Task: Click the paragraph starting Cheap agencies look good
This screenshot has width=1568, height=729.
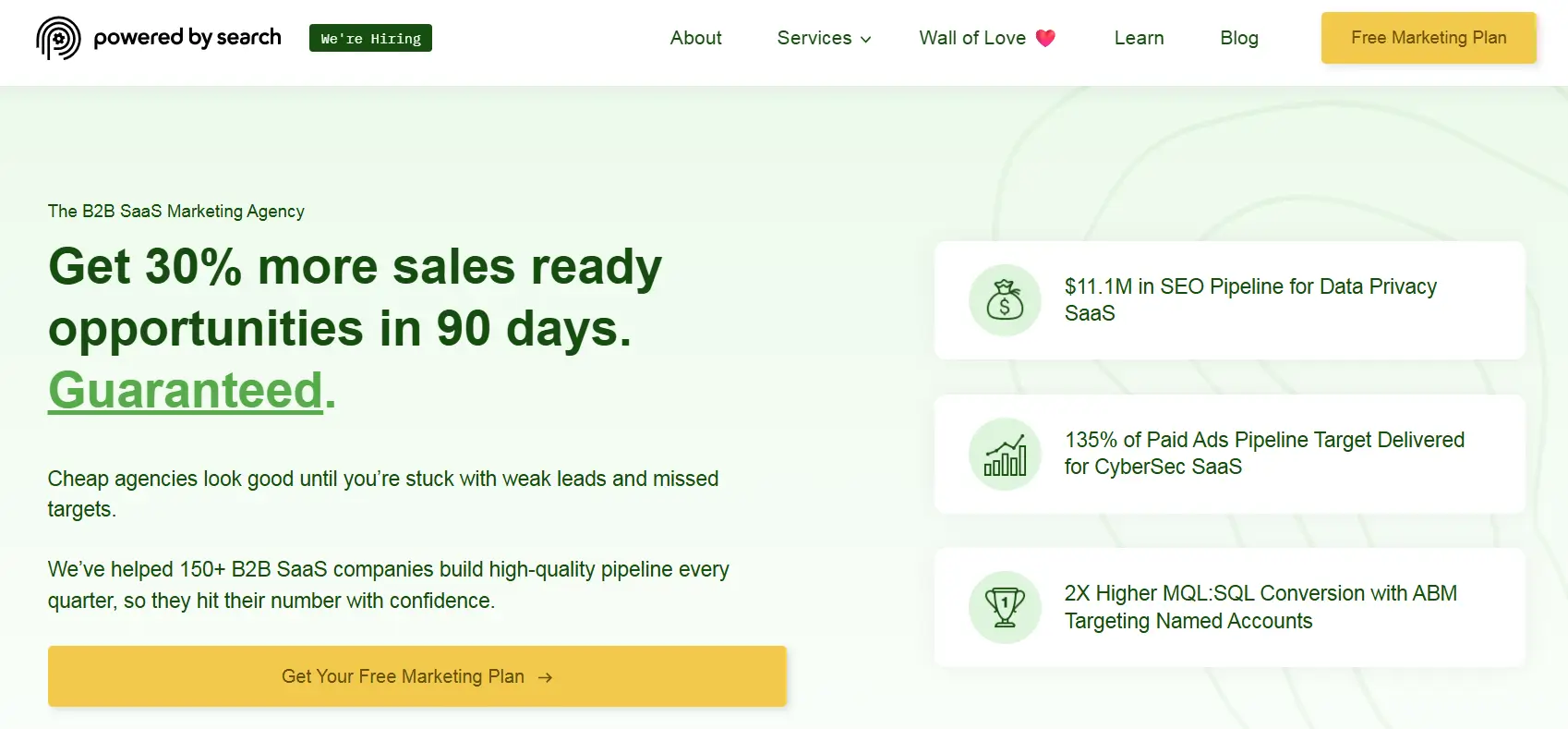Action: pyautogui.click(x=383, y=493)
